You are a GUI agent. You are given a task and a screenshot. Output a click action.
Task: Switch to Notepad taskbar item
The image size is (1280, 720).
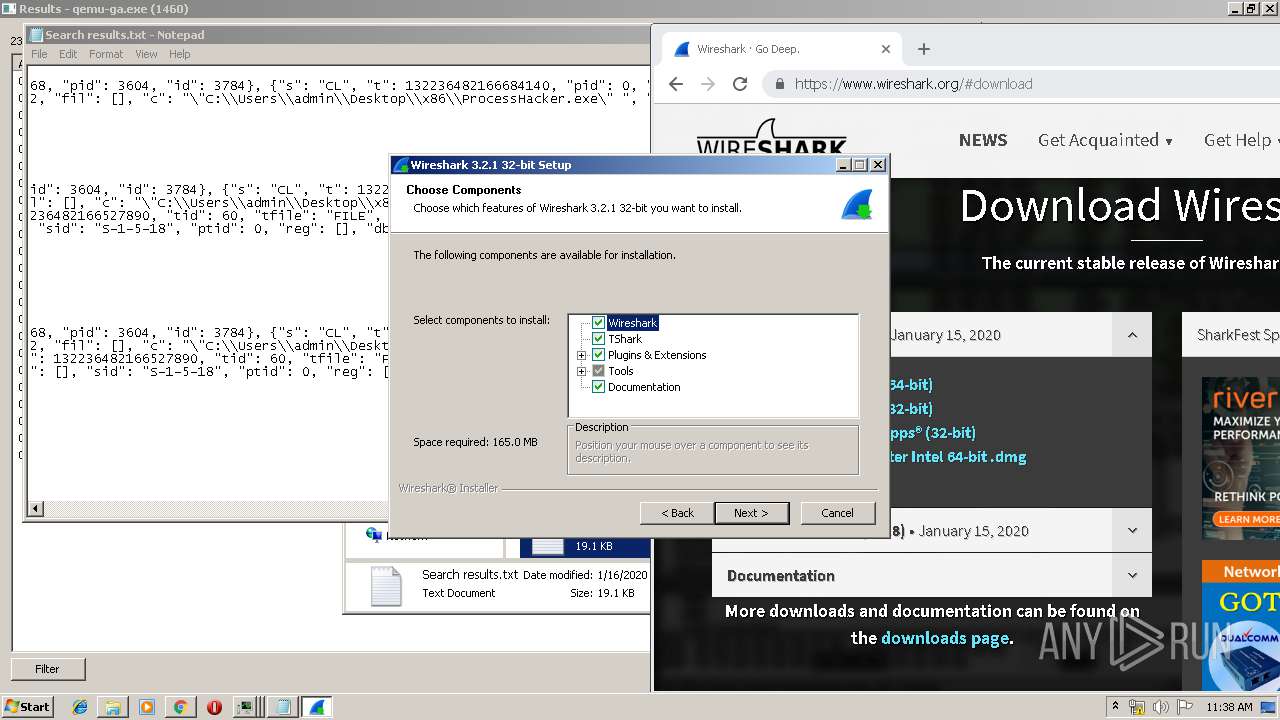point(283,707)
